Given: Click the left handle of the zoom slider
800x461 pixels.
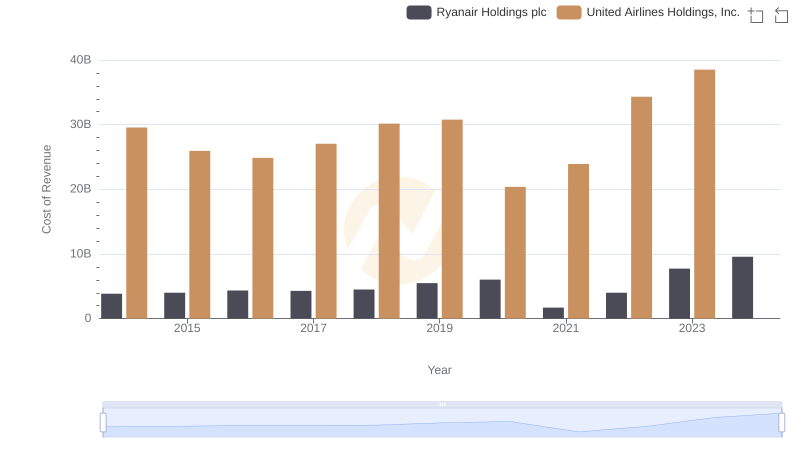Looking at the screenshot, I should pos(103,423).
